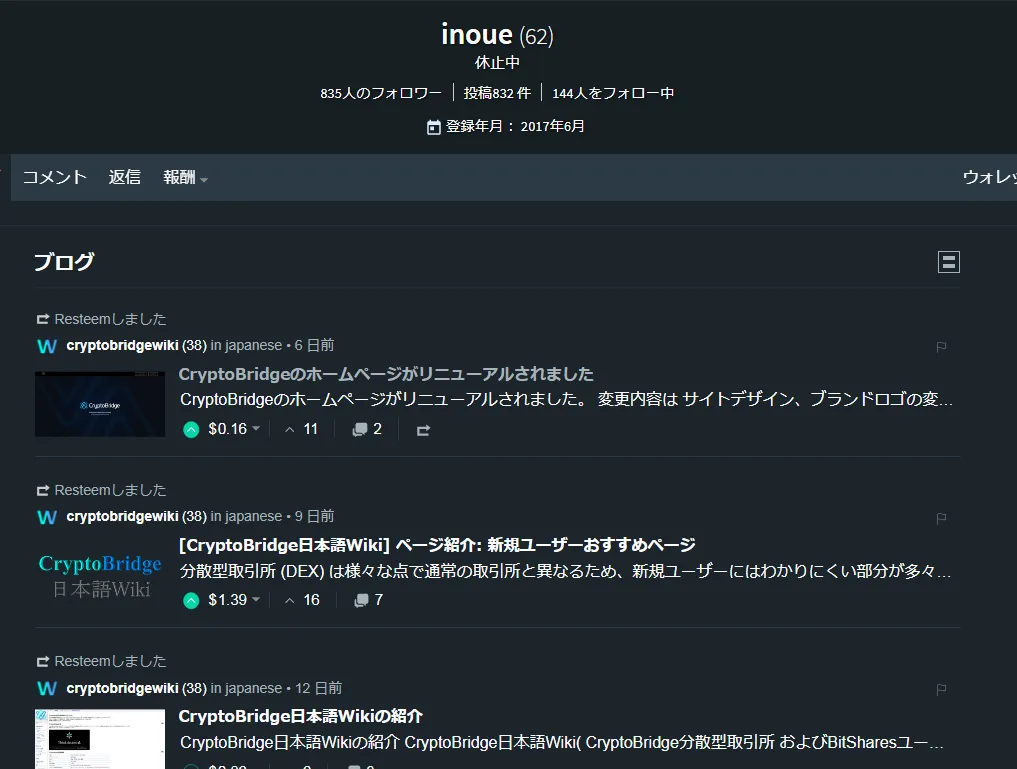
Task: Open japanese tag on the 12 日前 post
Action: coord(254,688)
